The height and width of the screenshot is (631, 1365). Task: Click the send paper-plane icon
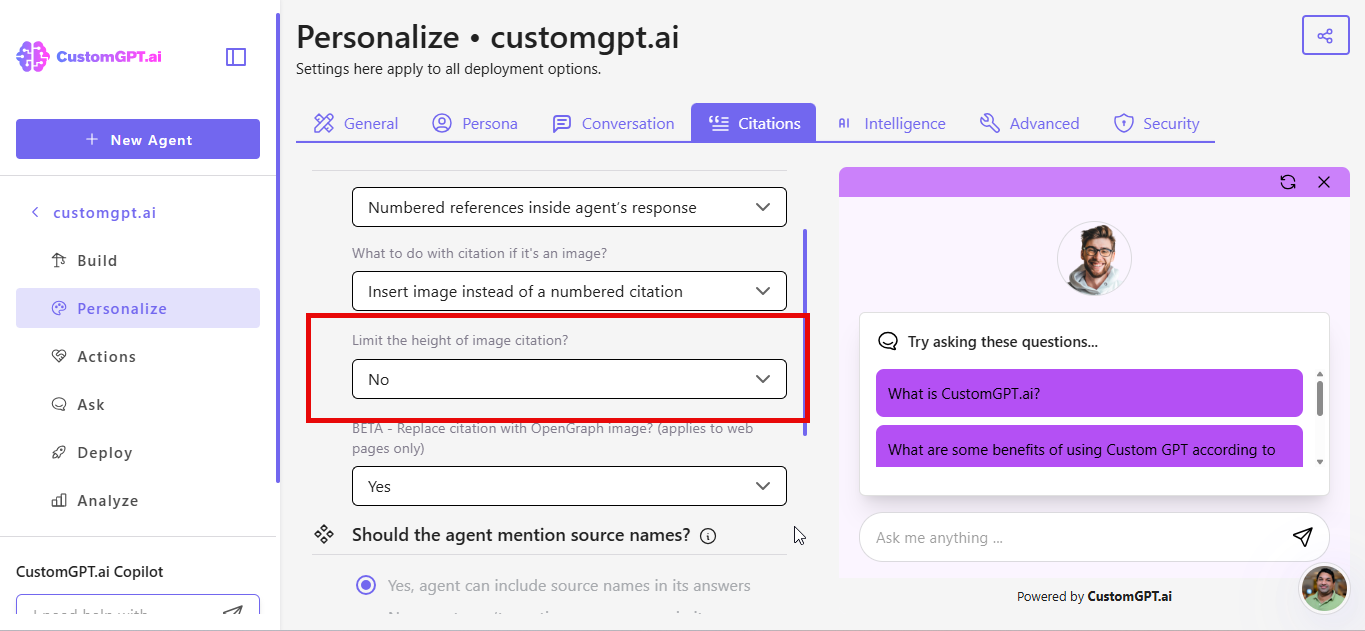pos(1302,537)
